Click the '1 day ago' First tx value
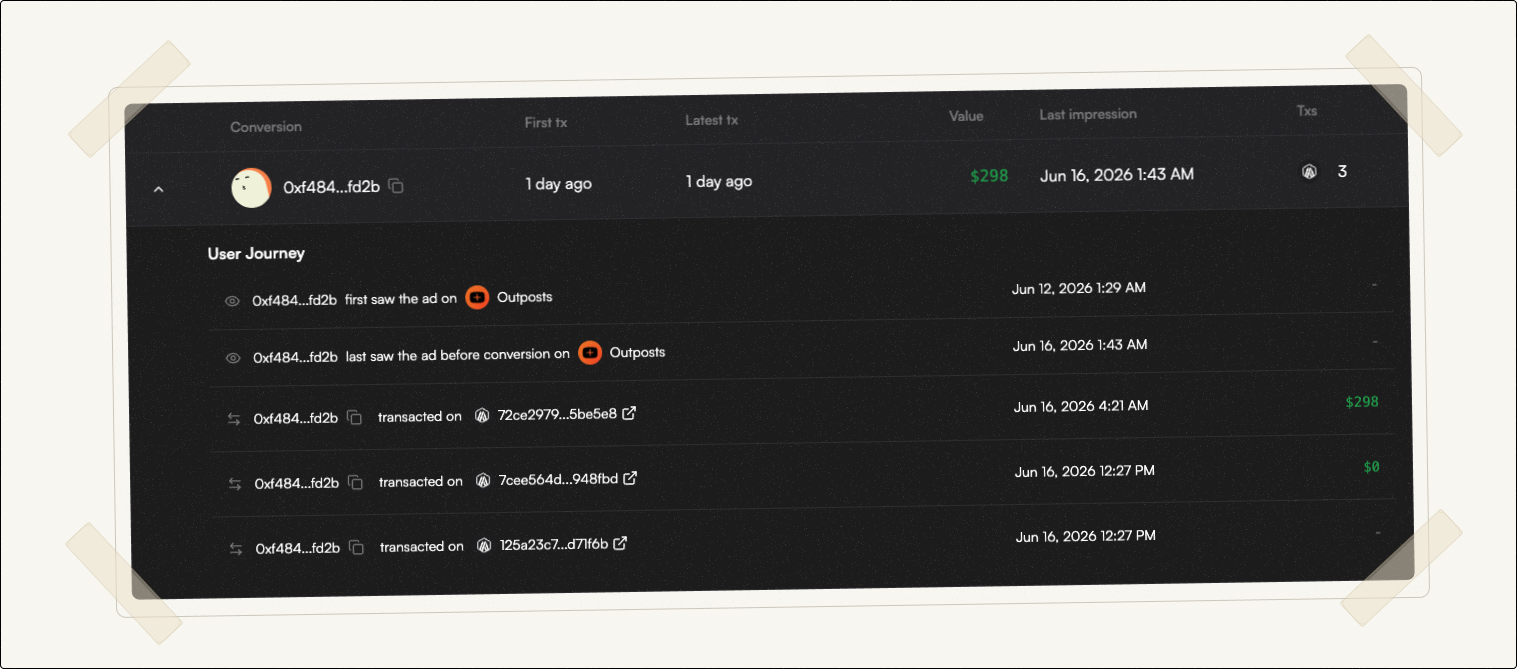The height and width of the screenshot is (669, 1517). click(558, 184)
